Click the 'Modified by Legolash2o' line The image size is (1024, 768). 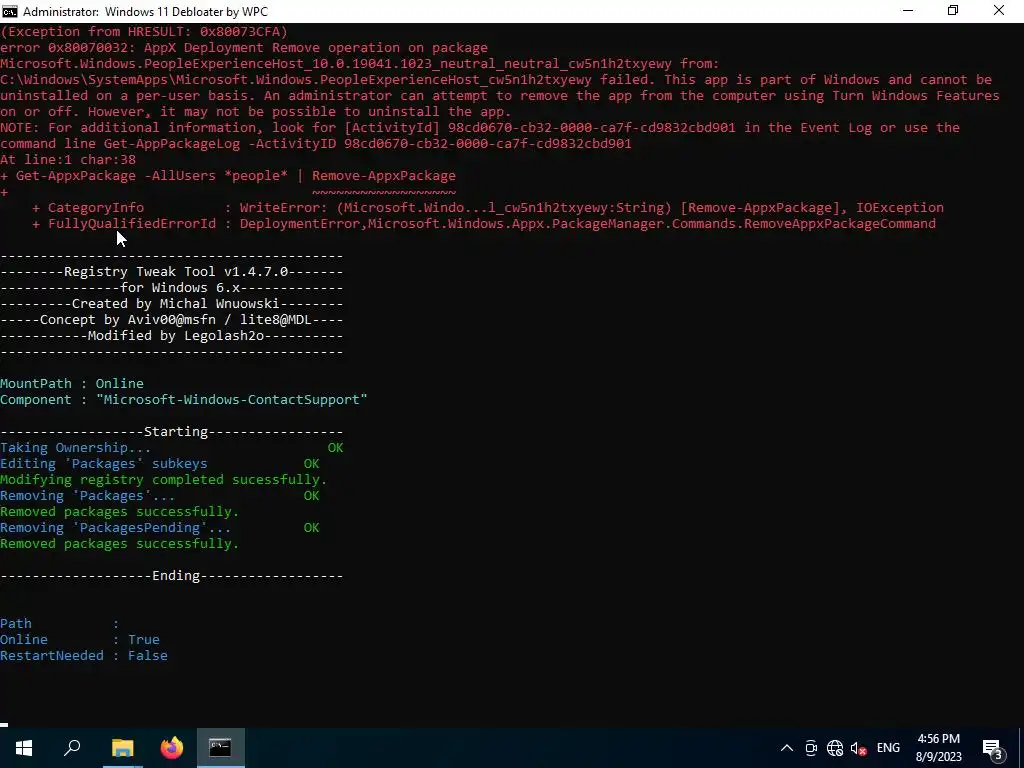pyautogui.click(x=172, y=336)
